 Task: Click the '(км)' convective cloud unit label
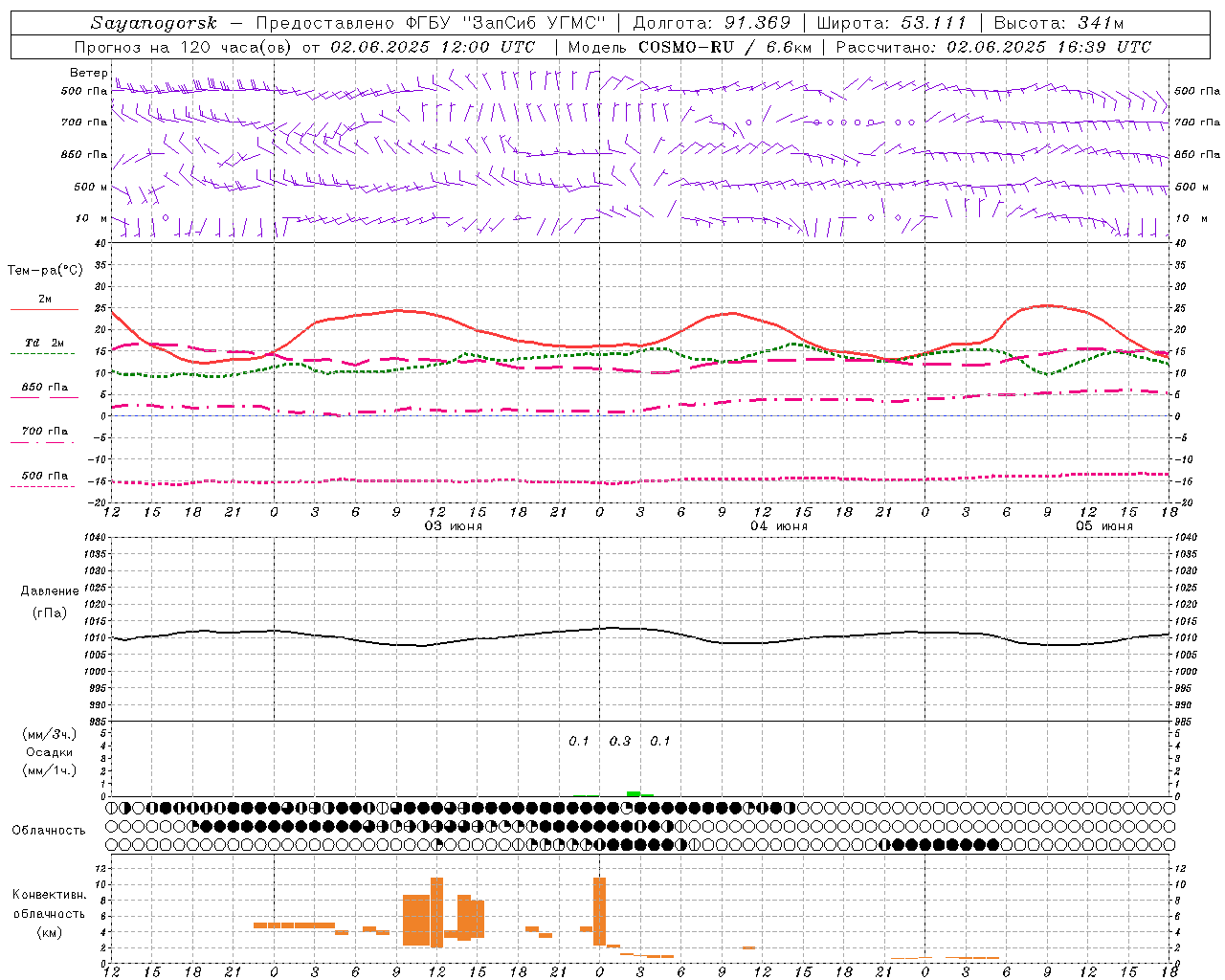click(49, 932)
